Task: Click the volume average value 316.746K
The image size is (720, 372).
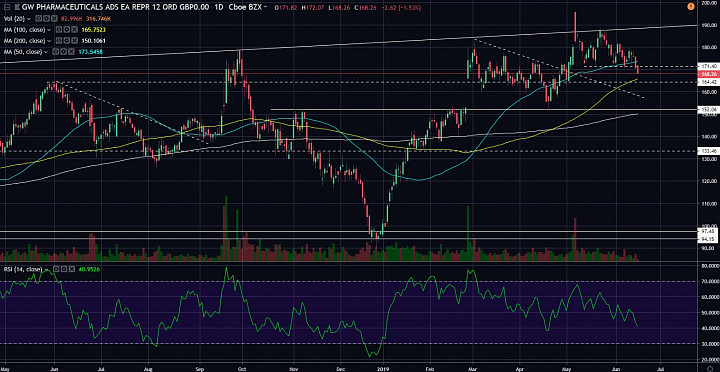Action: 98,19
